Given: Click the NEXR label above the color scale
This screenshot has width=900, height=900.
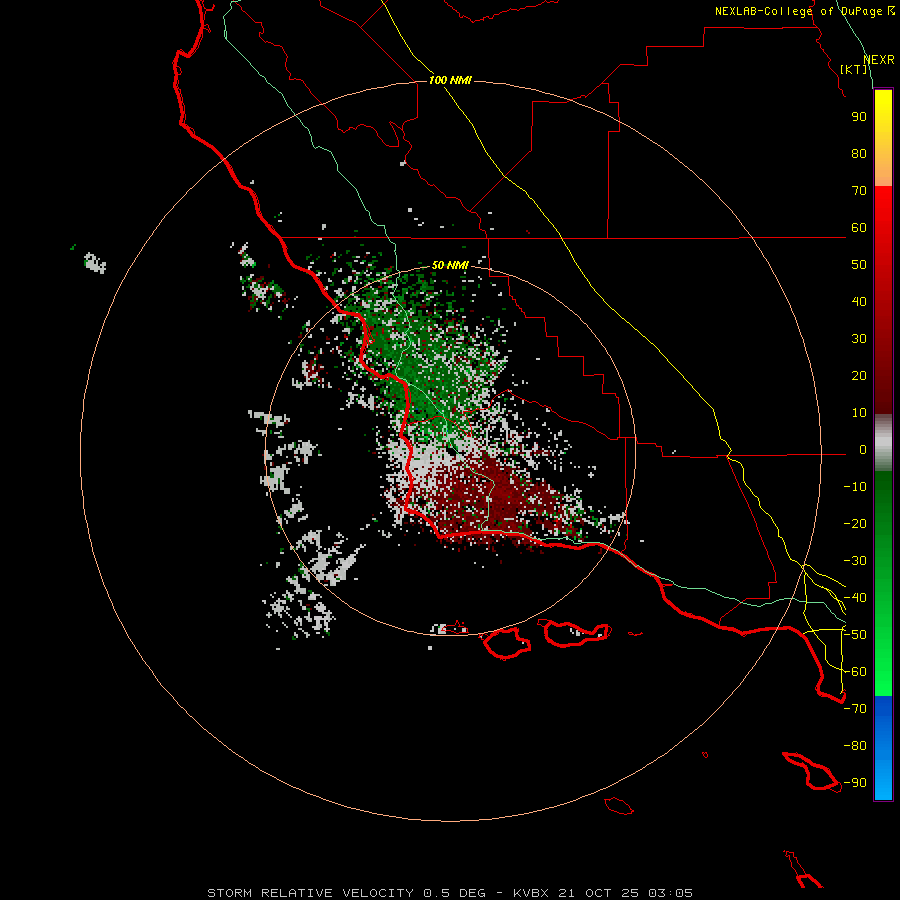Looking at the screenshot, I should point(879,60).
